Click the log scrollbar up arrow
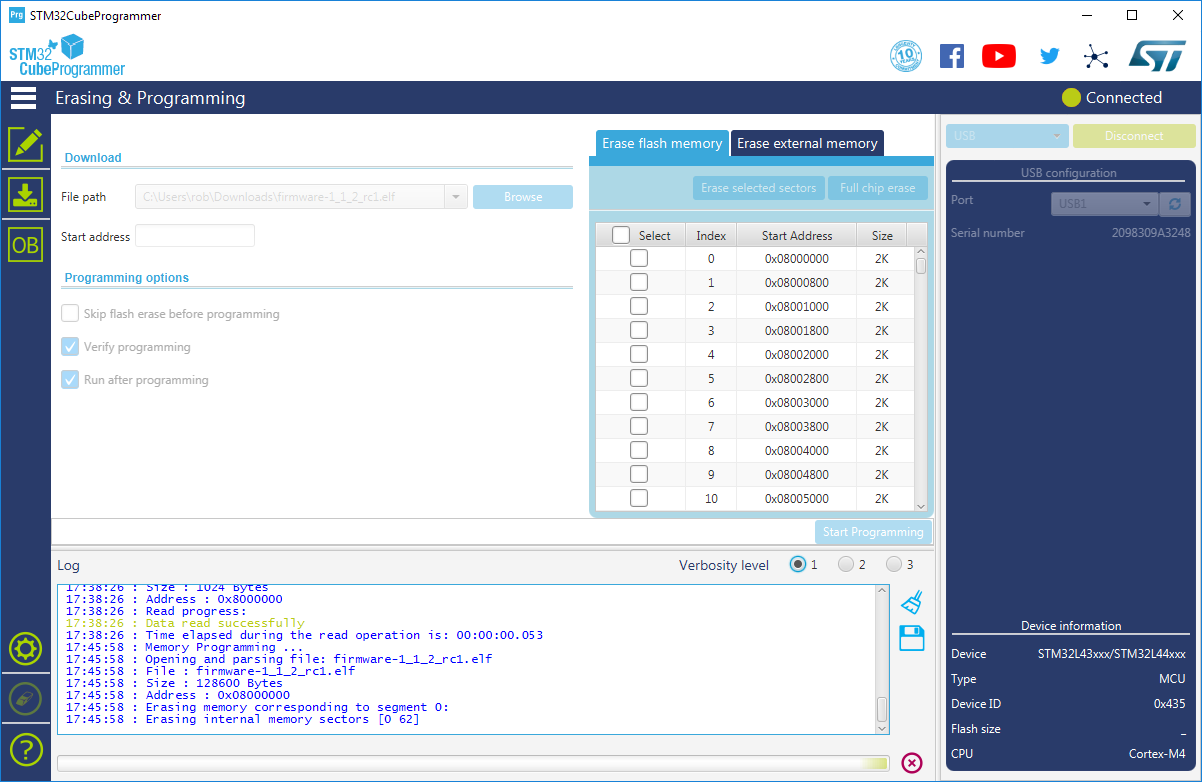 (882, 591)
